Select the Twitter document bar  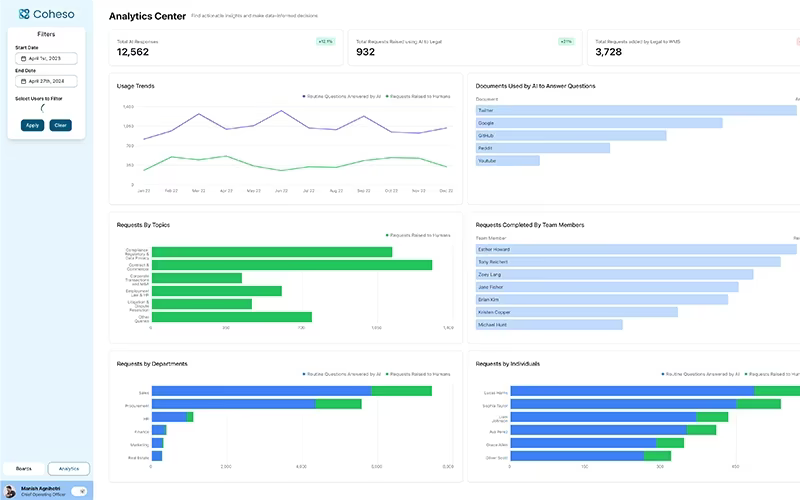[636, 110]
